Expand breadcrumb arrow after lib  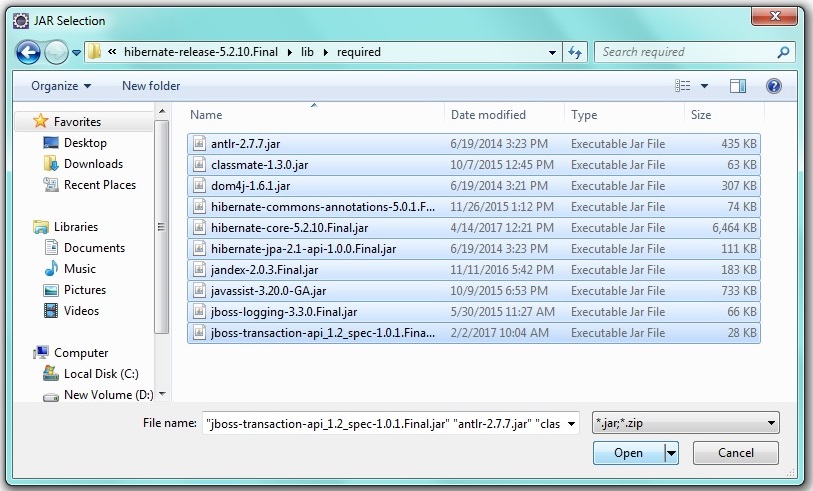(x=326, y=52)
